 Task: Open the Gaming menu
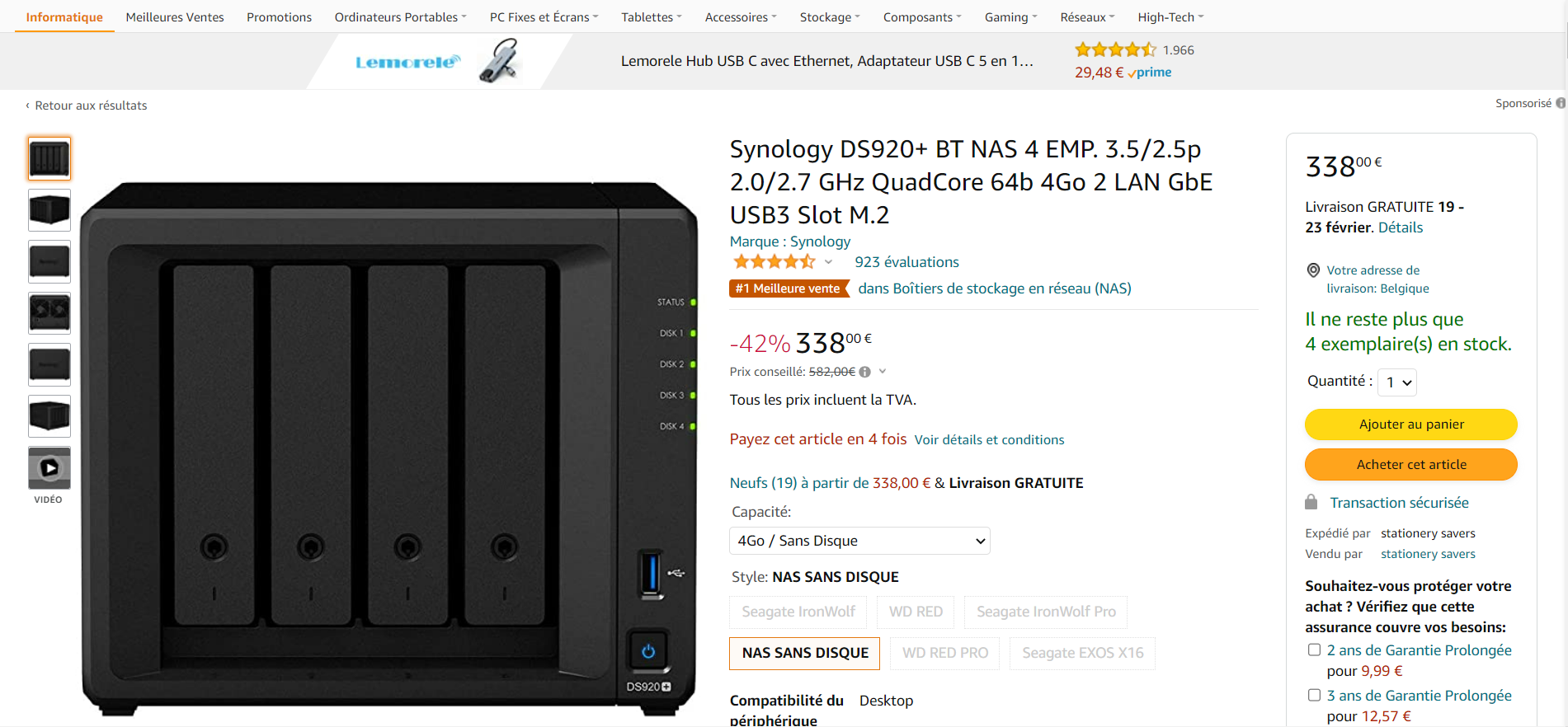(x=1010, y=17)
